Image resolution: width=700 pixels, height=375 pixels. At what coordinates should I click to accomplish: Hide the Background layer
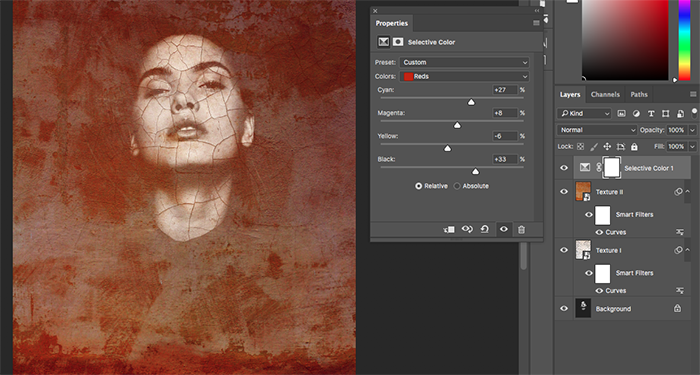click(x=564, y=308)
